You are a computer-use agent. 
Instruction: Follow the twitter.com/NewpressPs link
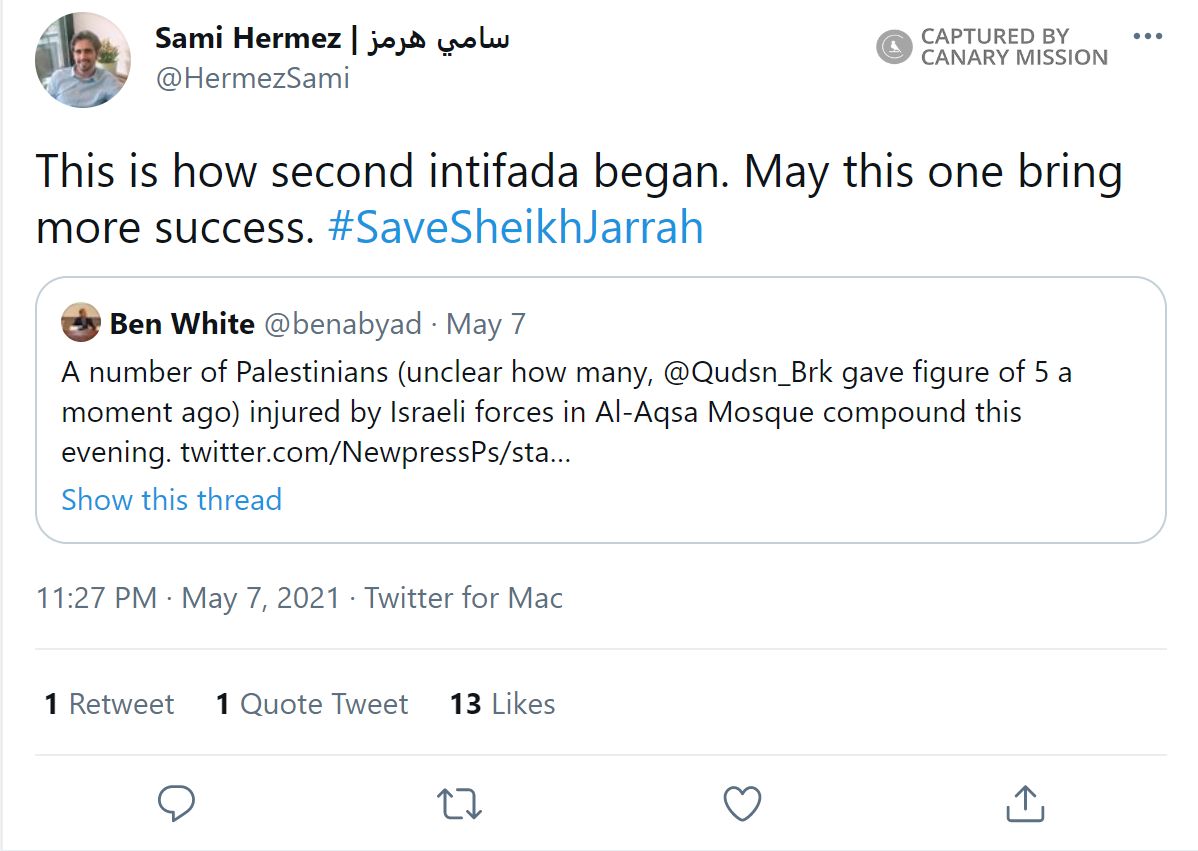point(375,452)
